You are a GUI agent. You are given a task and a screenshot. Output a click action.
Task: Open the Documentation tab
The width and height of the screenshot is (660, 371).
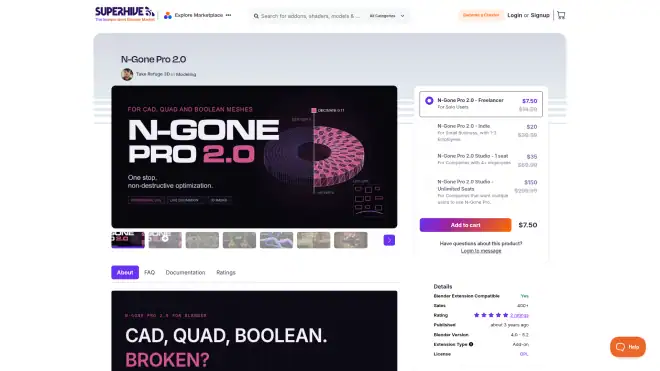pos(185,272)
